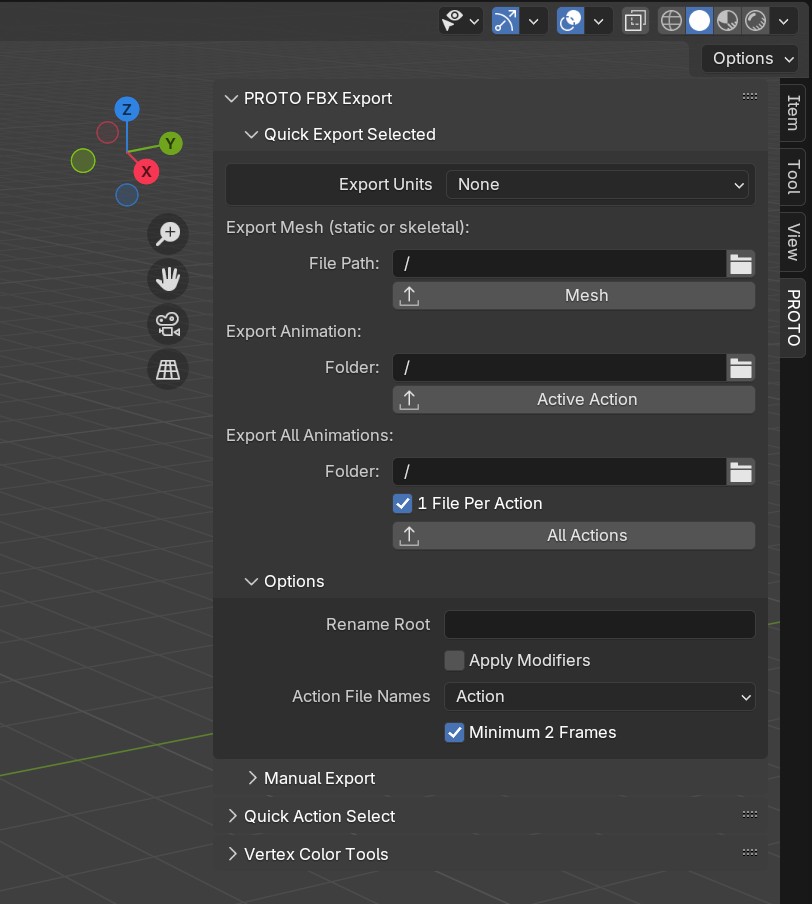Enable Apply Modifiers checkbox

coord(455,660)
